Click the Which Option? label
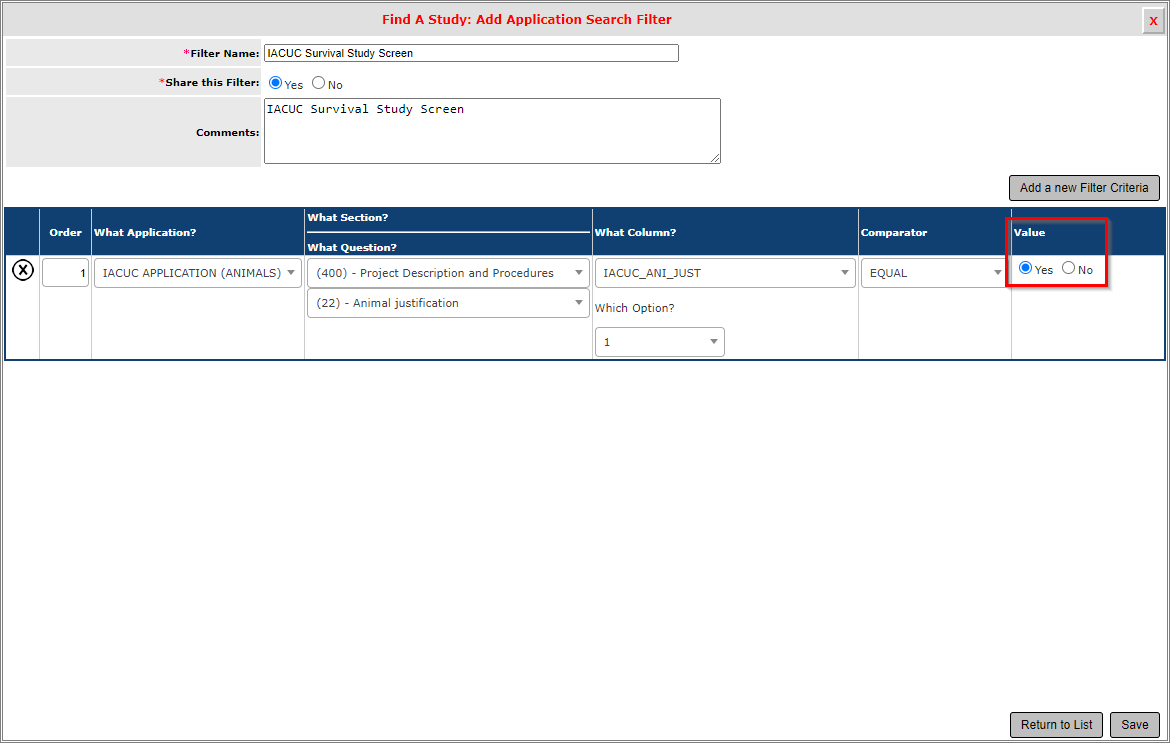Screen dimensions: 1170x743 click(x=634, y=308)
